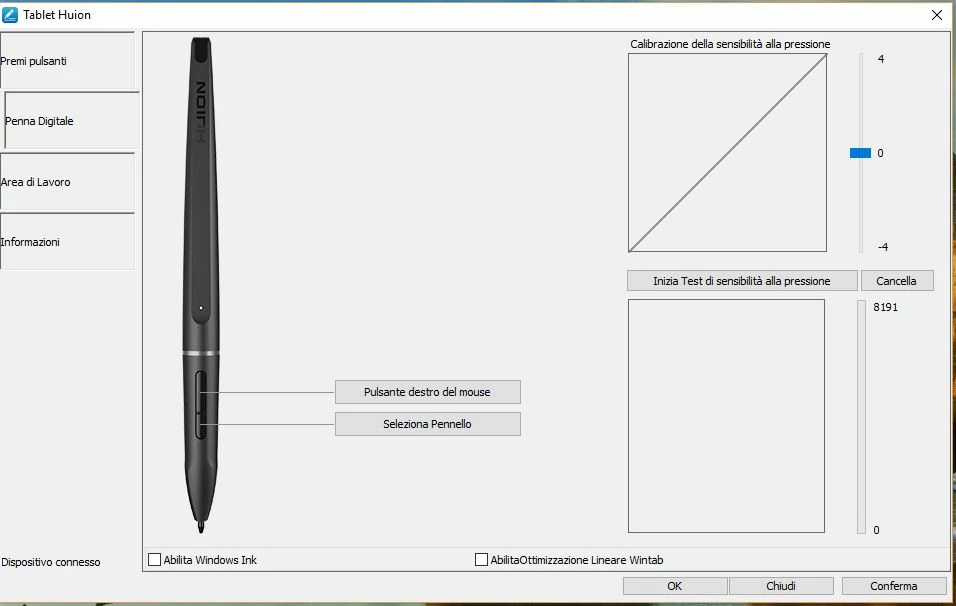Screen dimensions: 956x606
Task: Open the Informazioni tab
Action: (67, 241)
